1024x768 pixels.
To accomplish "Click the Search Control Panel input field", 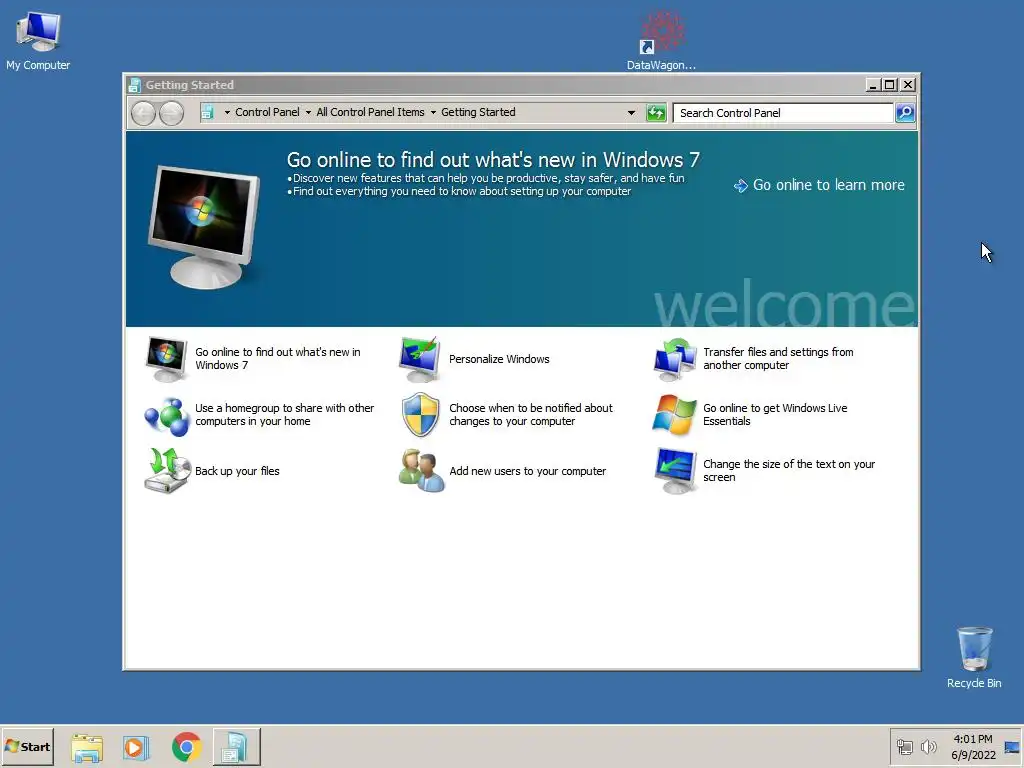I will coord(783,113).
